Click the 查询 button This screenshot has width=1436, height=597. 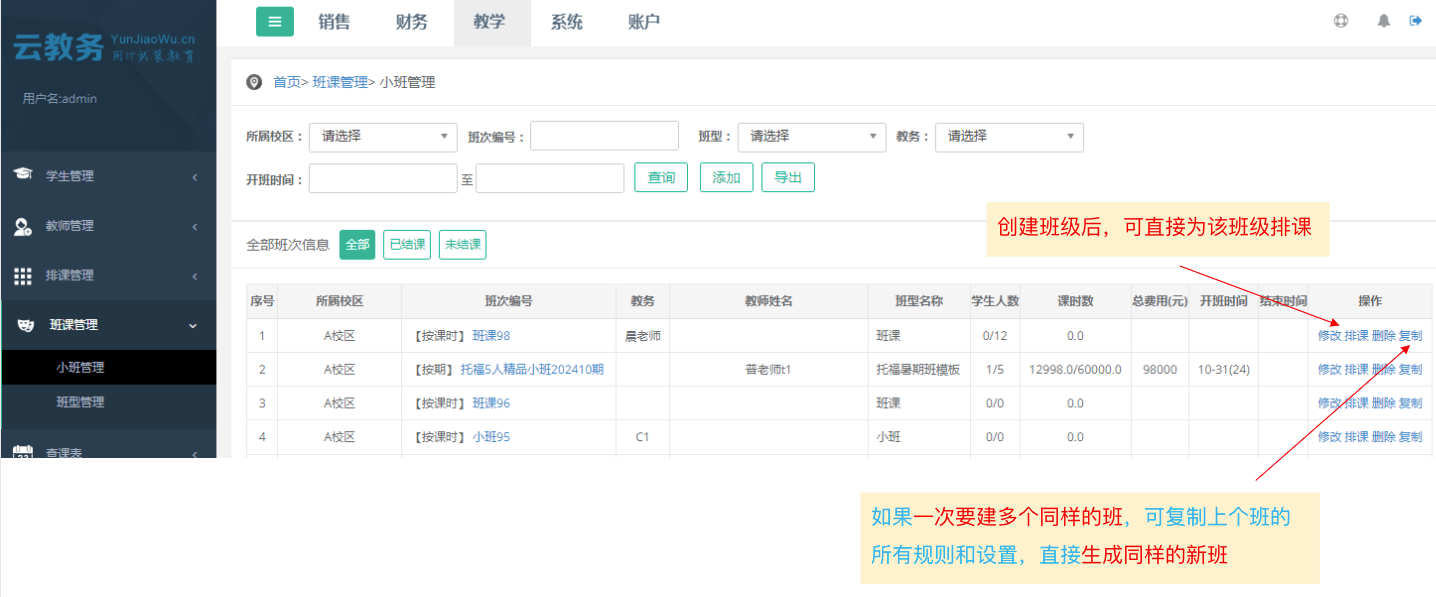tap(661, 178)
